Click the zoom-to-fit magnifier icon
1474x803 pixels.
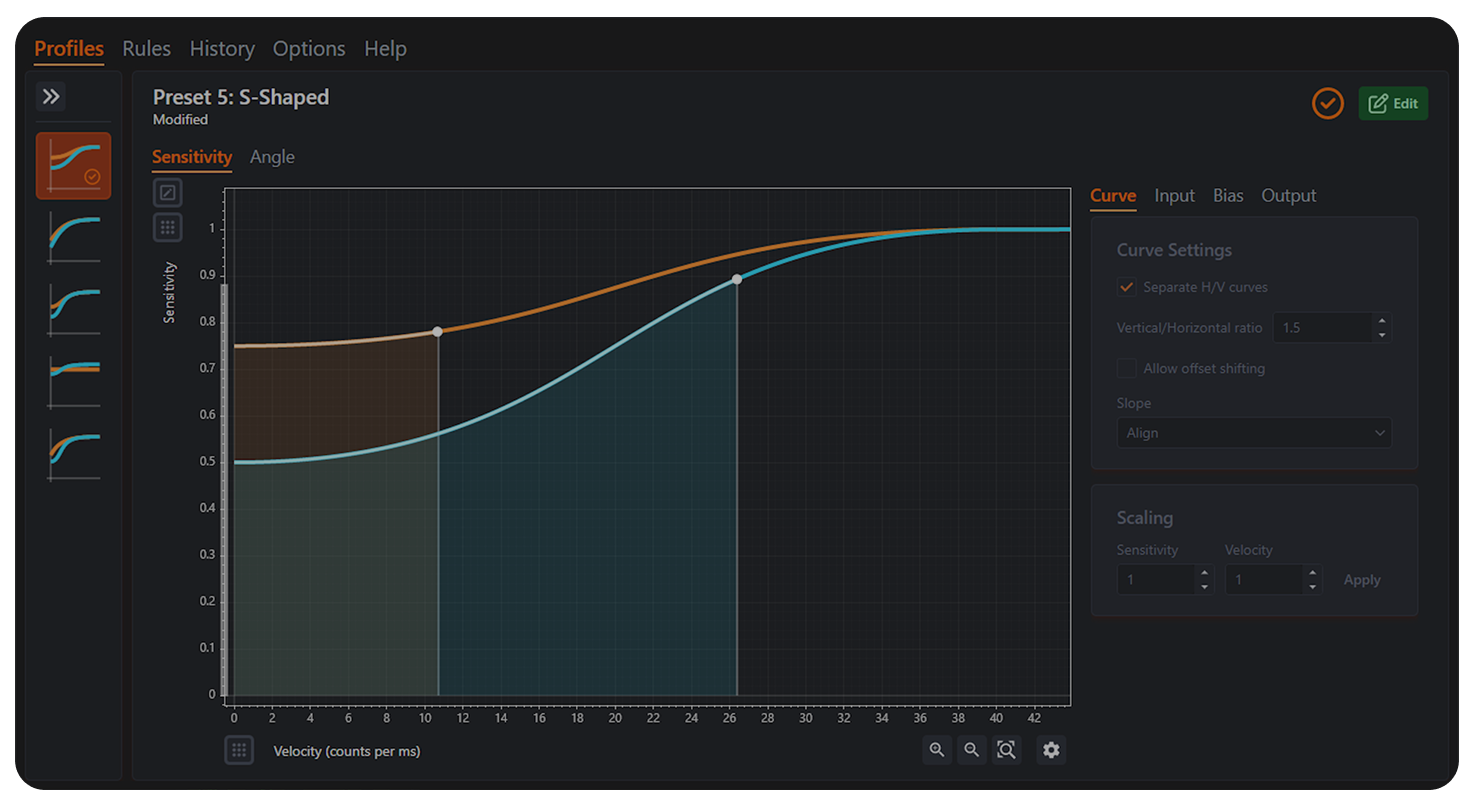tap(1006, 750)
